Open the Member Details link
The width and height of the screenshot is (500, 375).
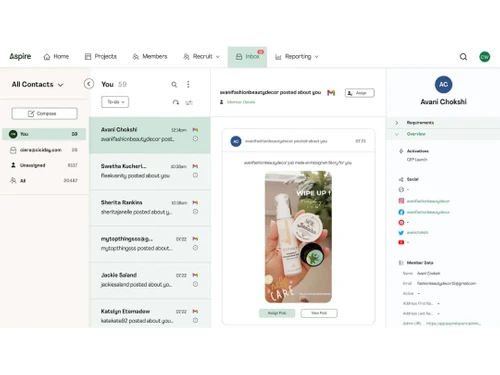tap(241, 102)
